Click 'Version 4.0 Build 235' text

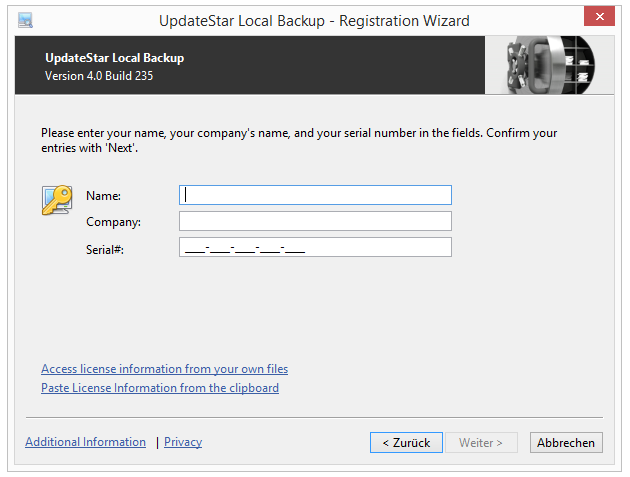click(x=99, y=76)
